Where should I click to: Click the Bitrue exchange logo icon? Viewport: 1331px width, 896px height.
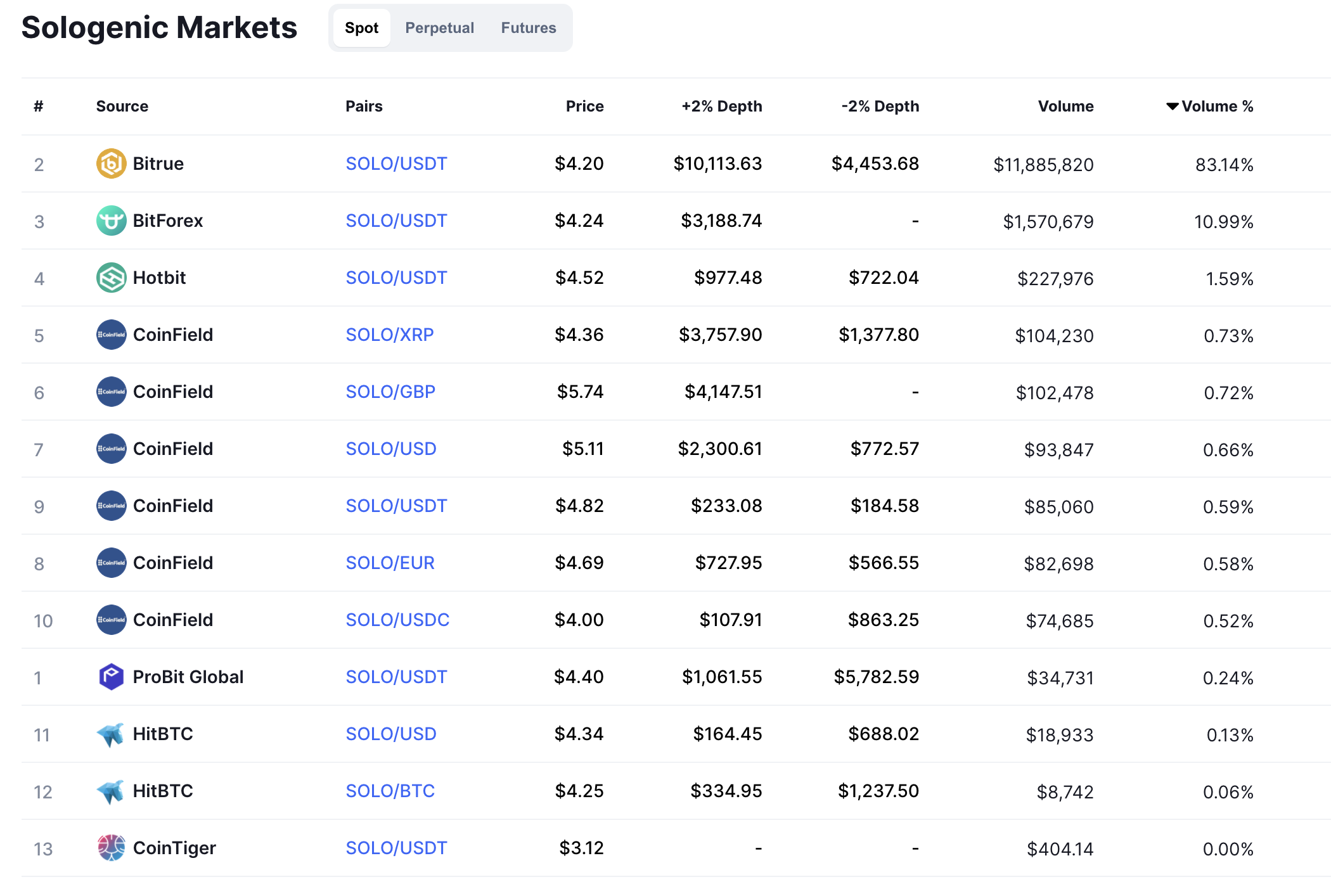click(x=111, y=163)
